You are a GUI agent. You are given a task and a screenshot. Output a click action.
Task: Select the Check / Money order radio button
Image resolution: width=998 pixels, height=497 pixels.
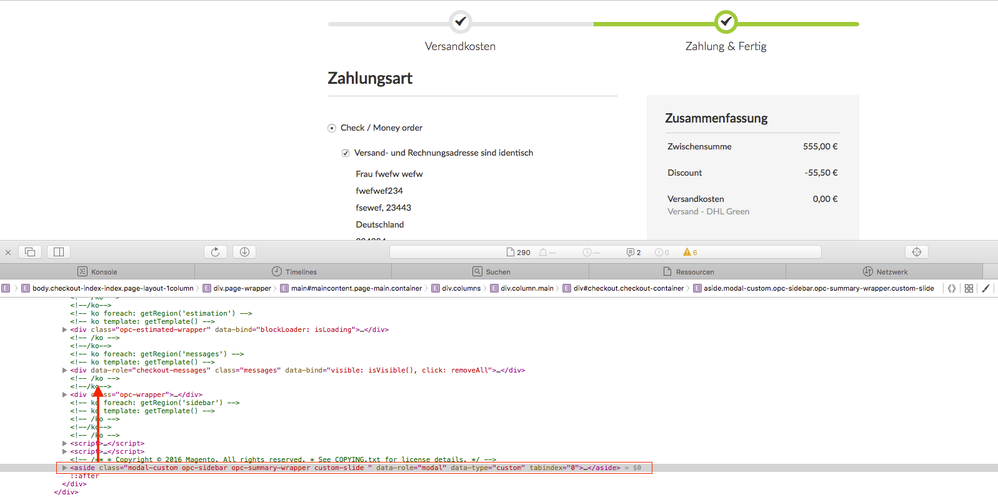tap(332, 128)
